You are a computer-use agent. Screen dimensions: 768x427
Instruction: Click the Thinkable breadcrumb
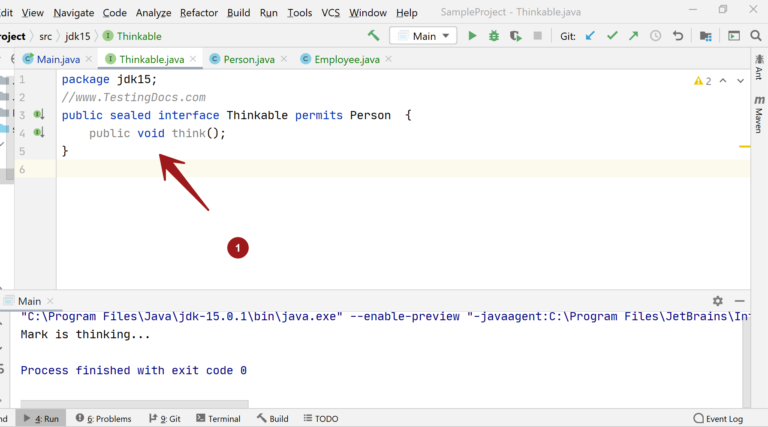[132, 36]
